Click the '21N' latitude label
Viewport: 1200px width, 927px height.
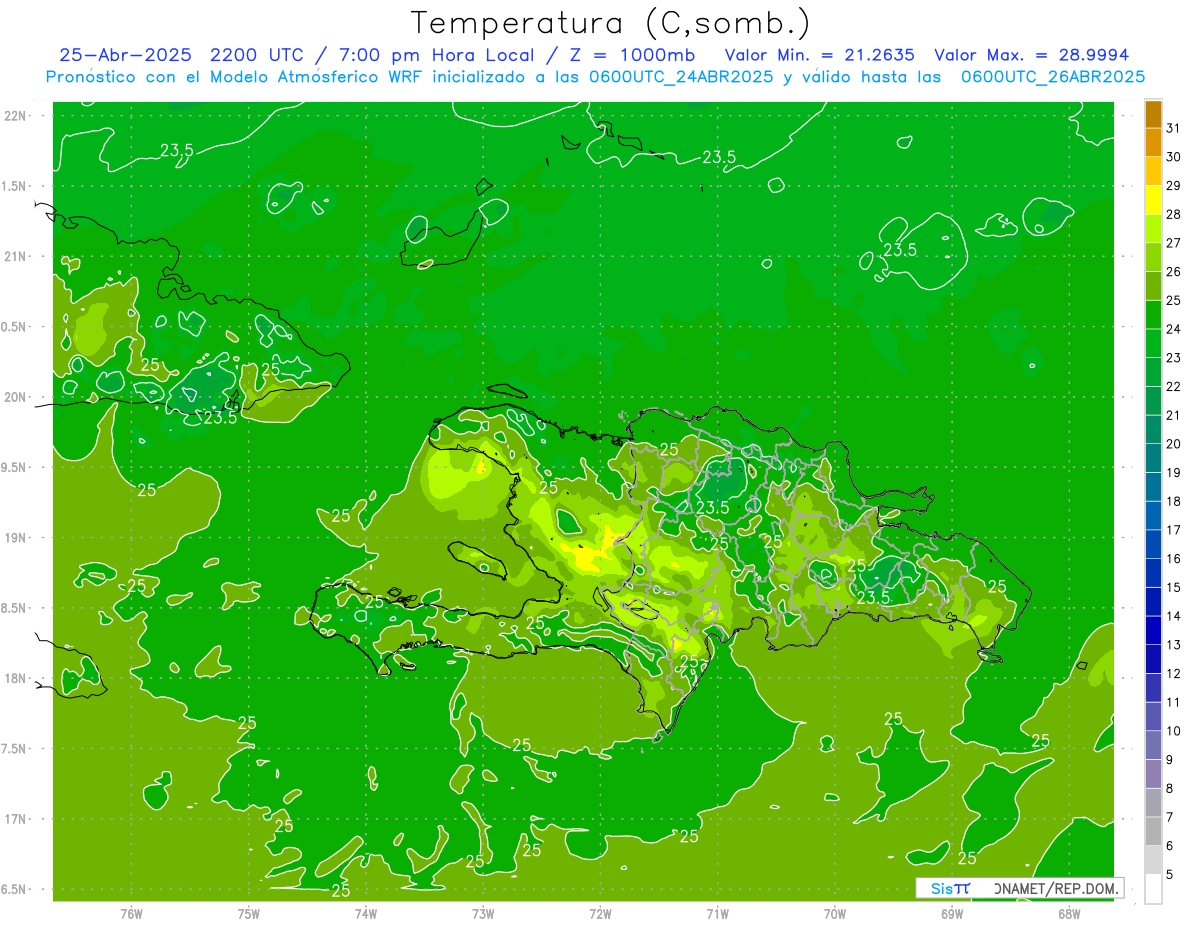tap(15, 256)
